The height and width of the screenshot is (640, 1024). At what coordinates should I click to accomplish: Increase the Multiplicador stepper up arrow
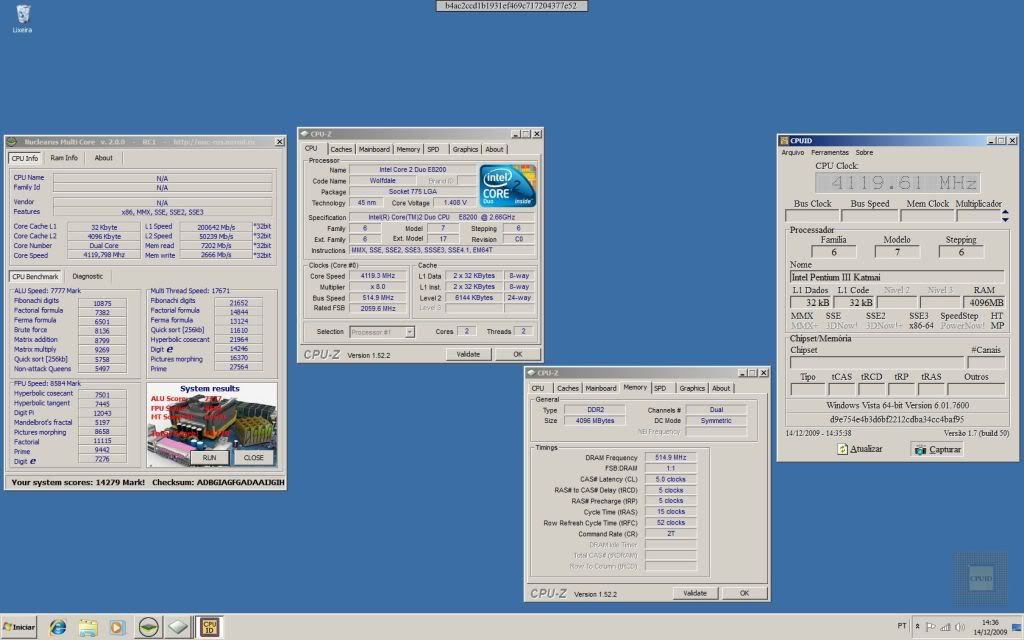point(1005,212)
